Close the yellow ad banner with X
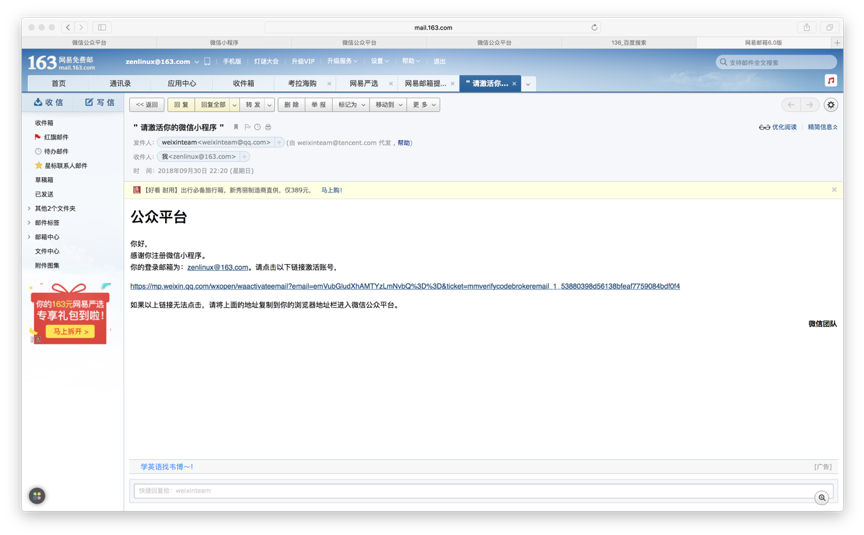This screenshot has width=864, height=535. [834, 190]
